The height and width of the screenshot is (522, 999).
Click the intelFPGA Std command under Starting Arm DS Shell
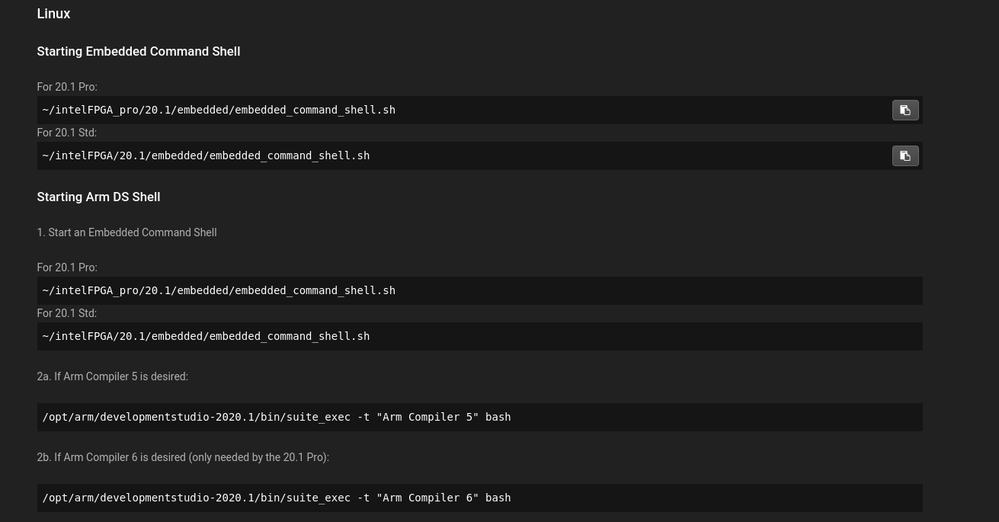tap(206, 337)
